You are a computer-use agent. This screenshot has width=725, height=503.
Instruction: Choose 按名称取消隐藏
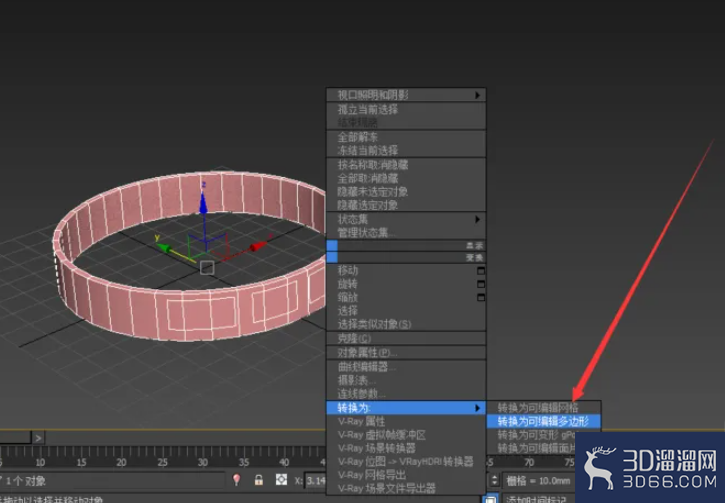[x=373, y=165]
